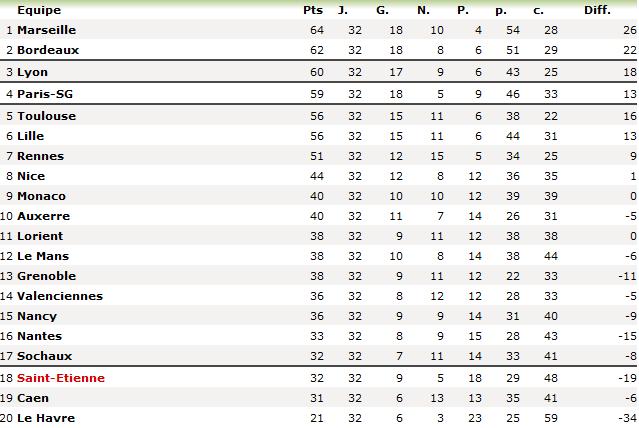
Task: Click the J. games played header
Action: [343, 10]
